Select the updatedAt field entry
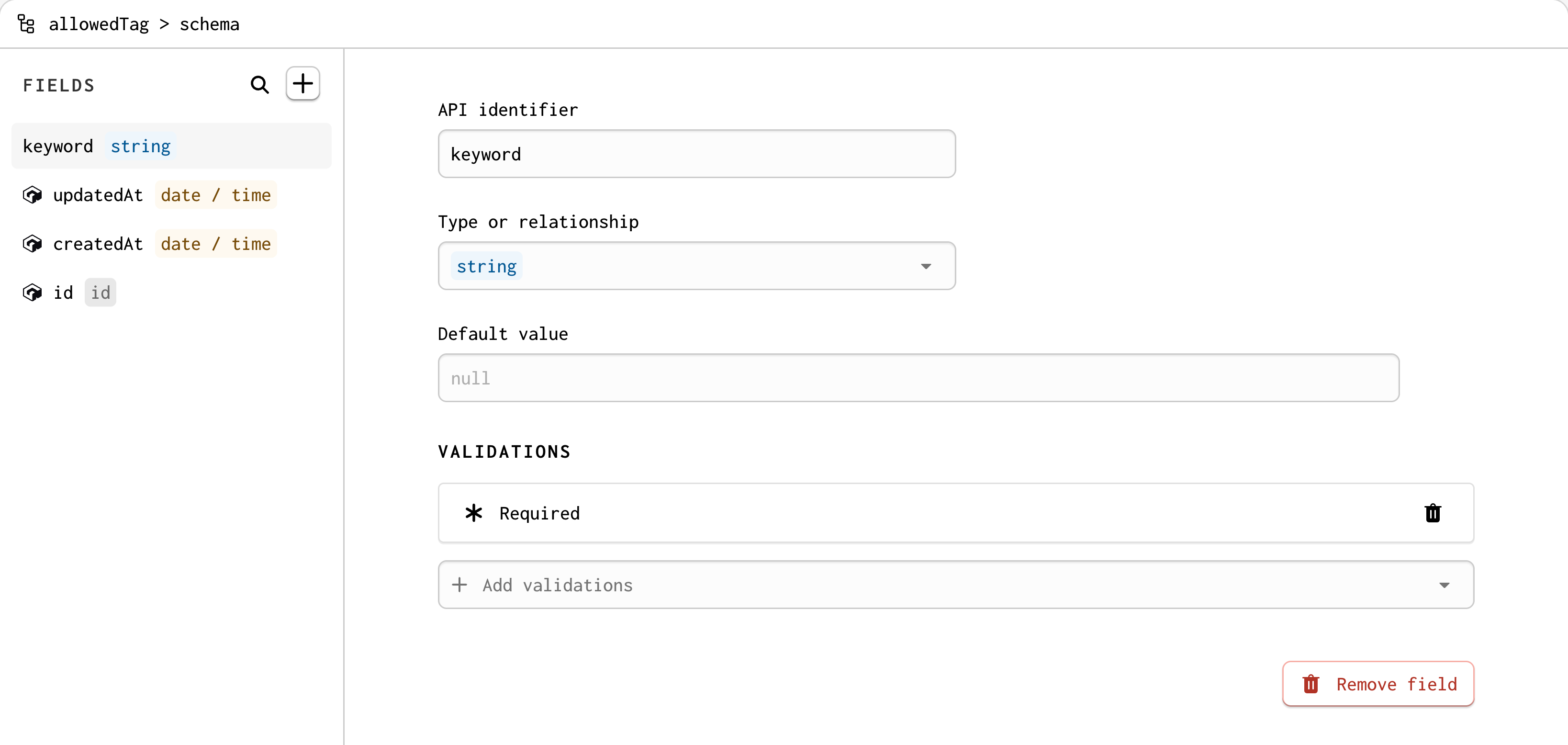Viewport: 1568px width, 745px height. 97,195
